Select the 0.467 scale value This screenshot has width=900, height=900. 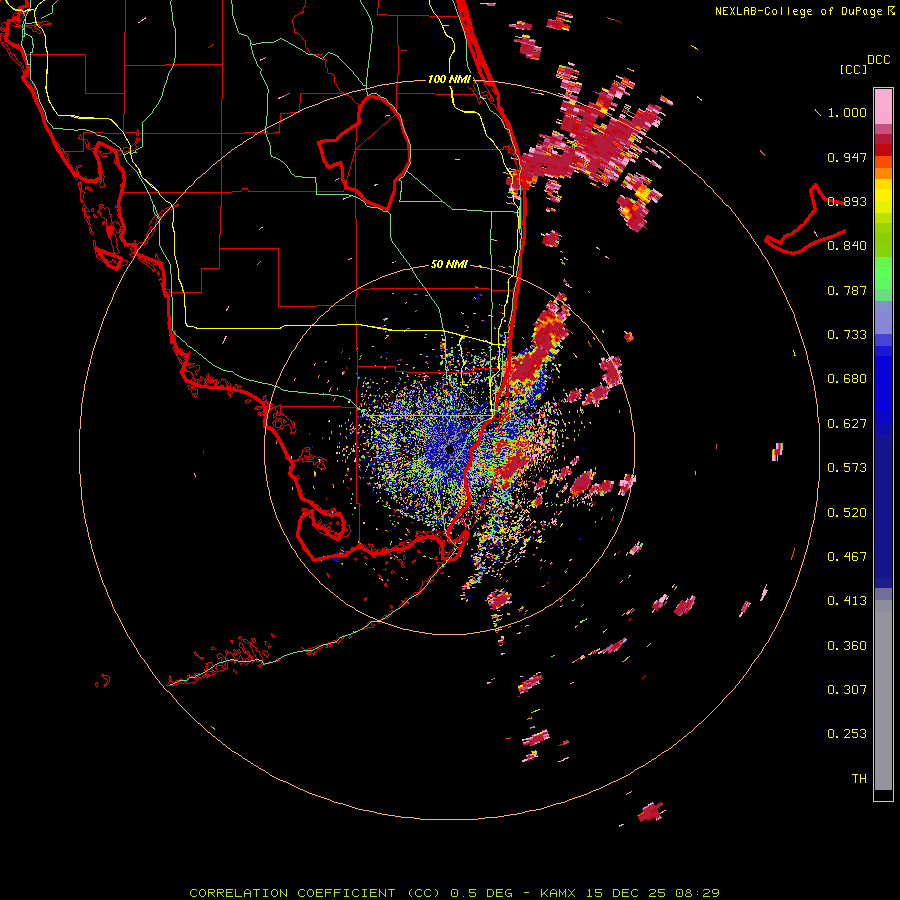847,557
